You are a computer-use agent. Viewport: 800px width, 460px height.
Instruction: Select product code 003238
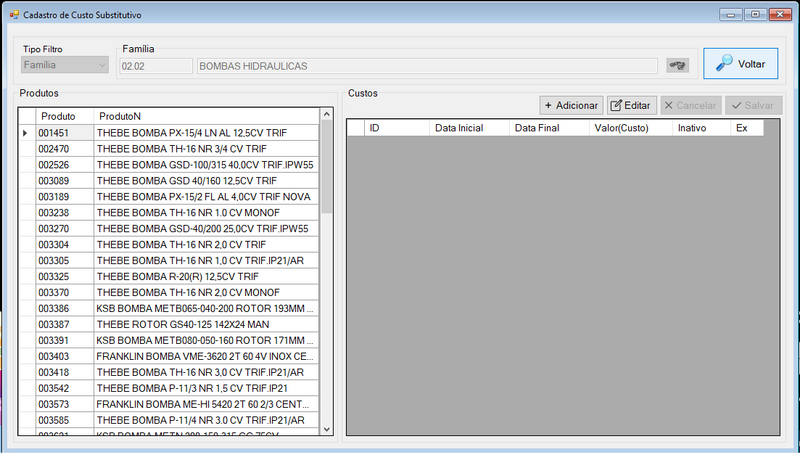65,213
